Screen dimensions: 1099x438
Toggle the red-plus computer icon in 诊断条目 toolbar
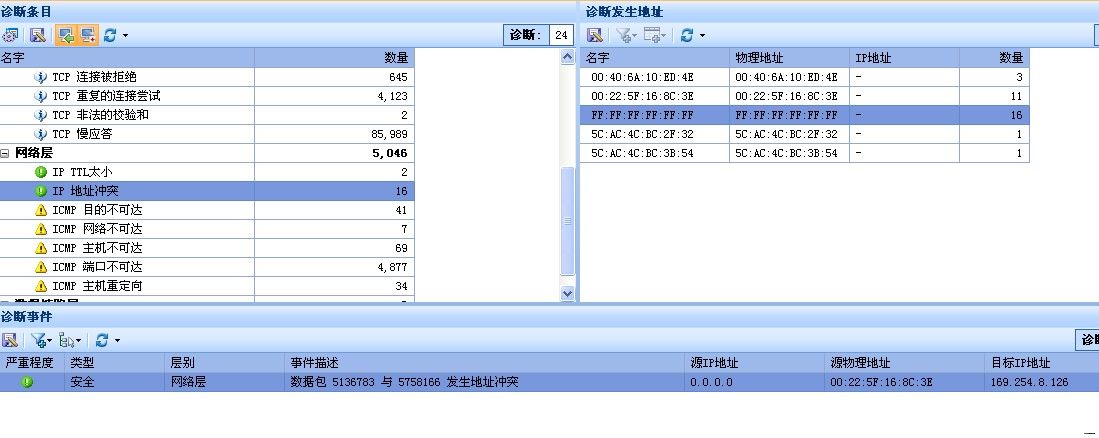click(x=88, y=35)
